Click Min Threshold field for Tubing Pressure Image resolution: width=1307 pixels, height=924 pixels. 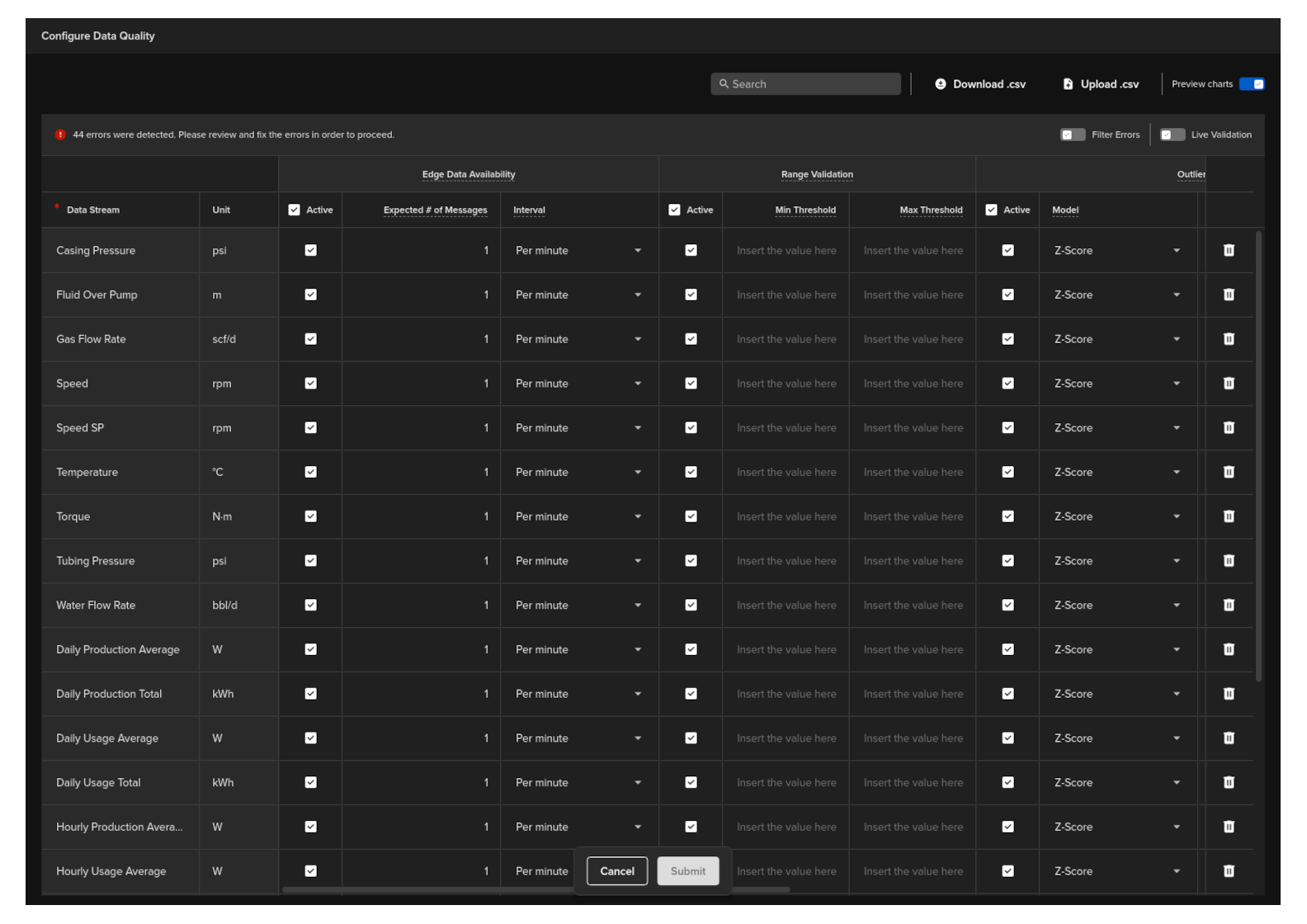tap(786, 561)
